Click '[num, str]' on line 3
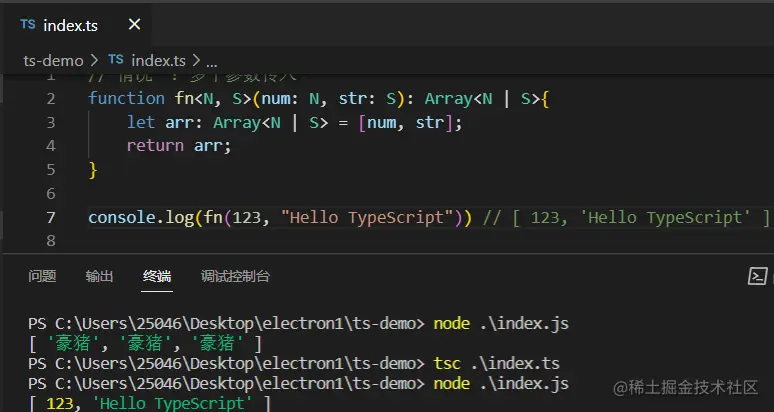Viewport: 774px width, 412px height. [x=405, y=122]
